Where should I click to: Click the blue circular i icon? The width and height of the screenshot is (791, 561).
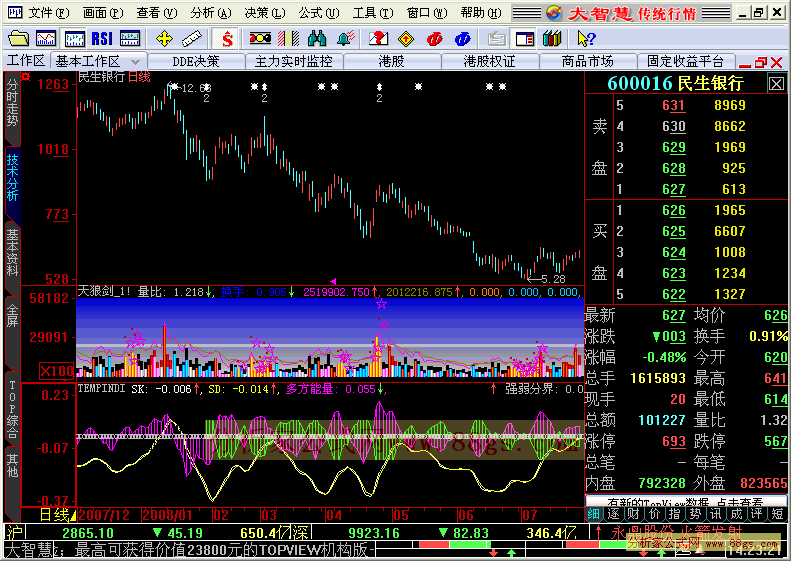(462, 38)
